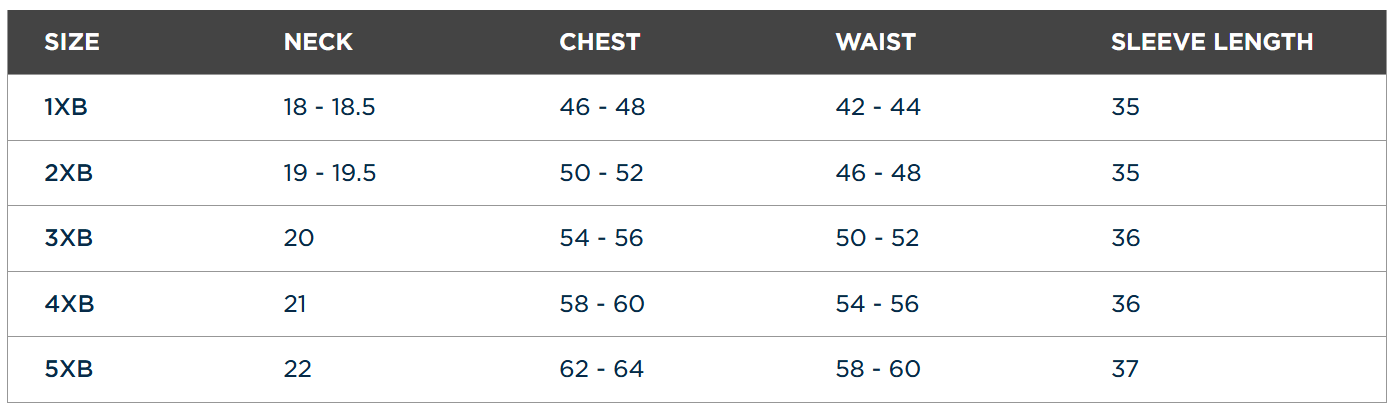Click chest value 46 - 48 for 1XB
This screenshot has height=409, width=1394.
pos(602,107)
